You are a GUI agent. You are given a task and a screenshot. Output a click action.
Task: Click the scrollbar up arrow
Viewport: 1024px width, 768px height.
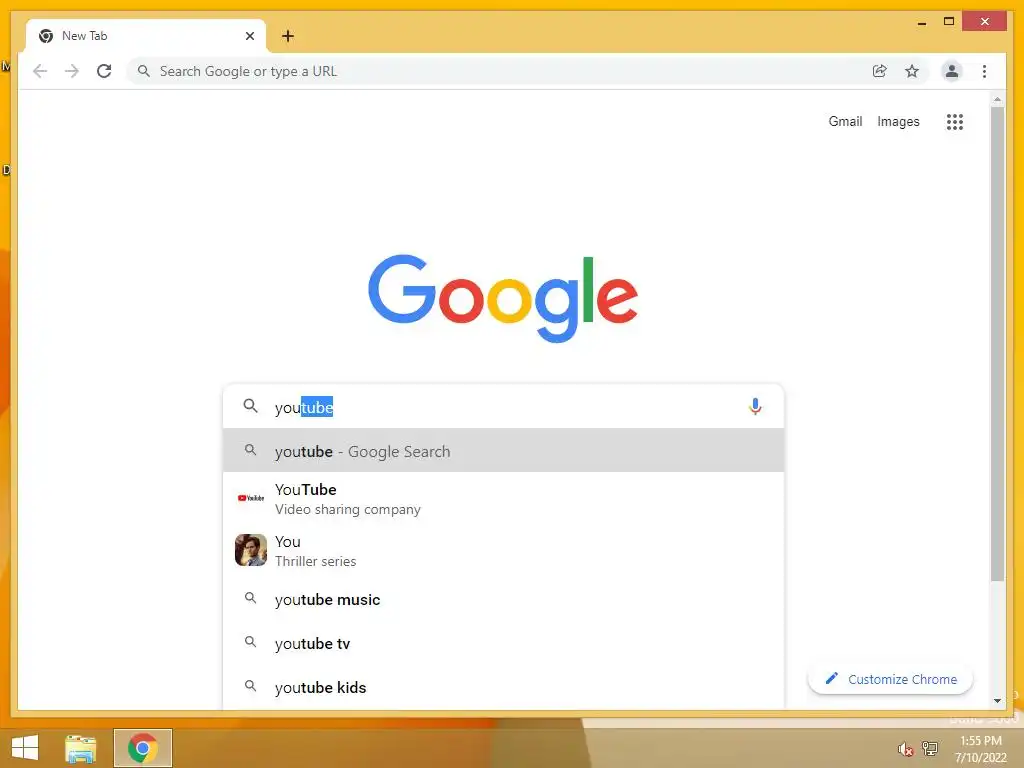(x=997, y=100)
